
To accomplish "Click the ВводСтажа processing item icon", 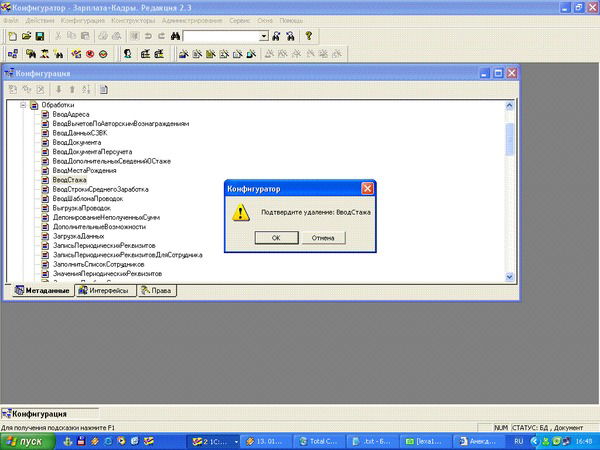I will point(45,179).
